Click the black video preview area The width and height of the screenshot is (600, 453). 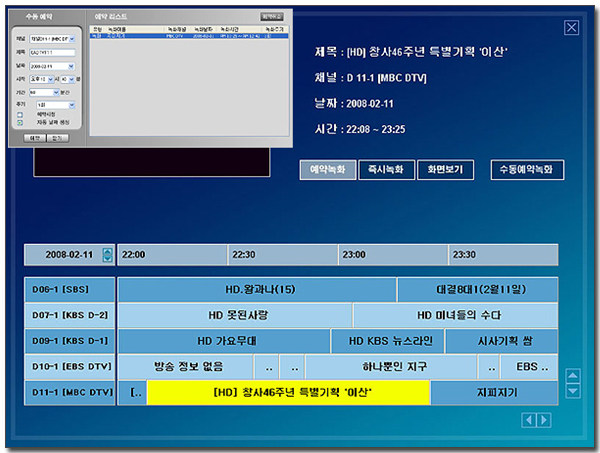152,162
